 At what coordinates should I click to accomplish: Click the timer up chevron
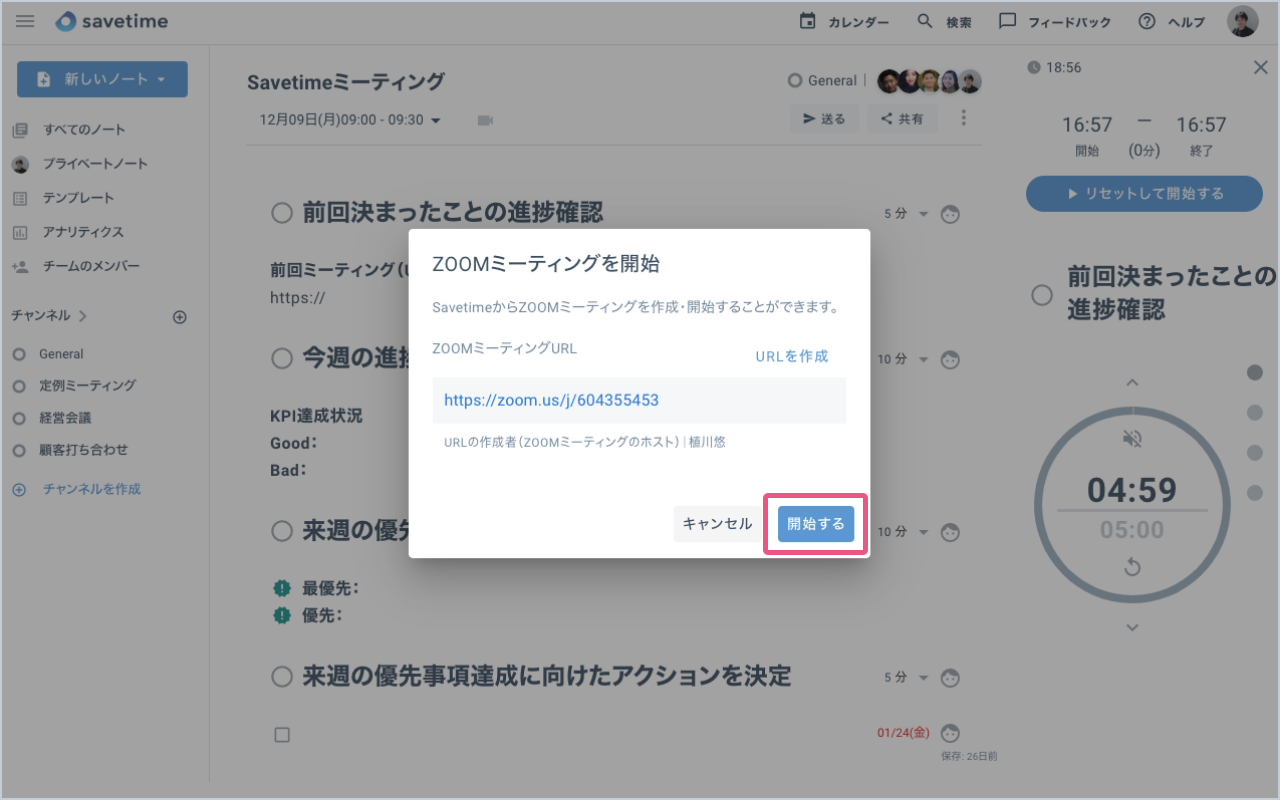point(1132,383)
